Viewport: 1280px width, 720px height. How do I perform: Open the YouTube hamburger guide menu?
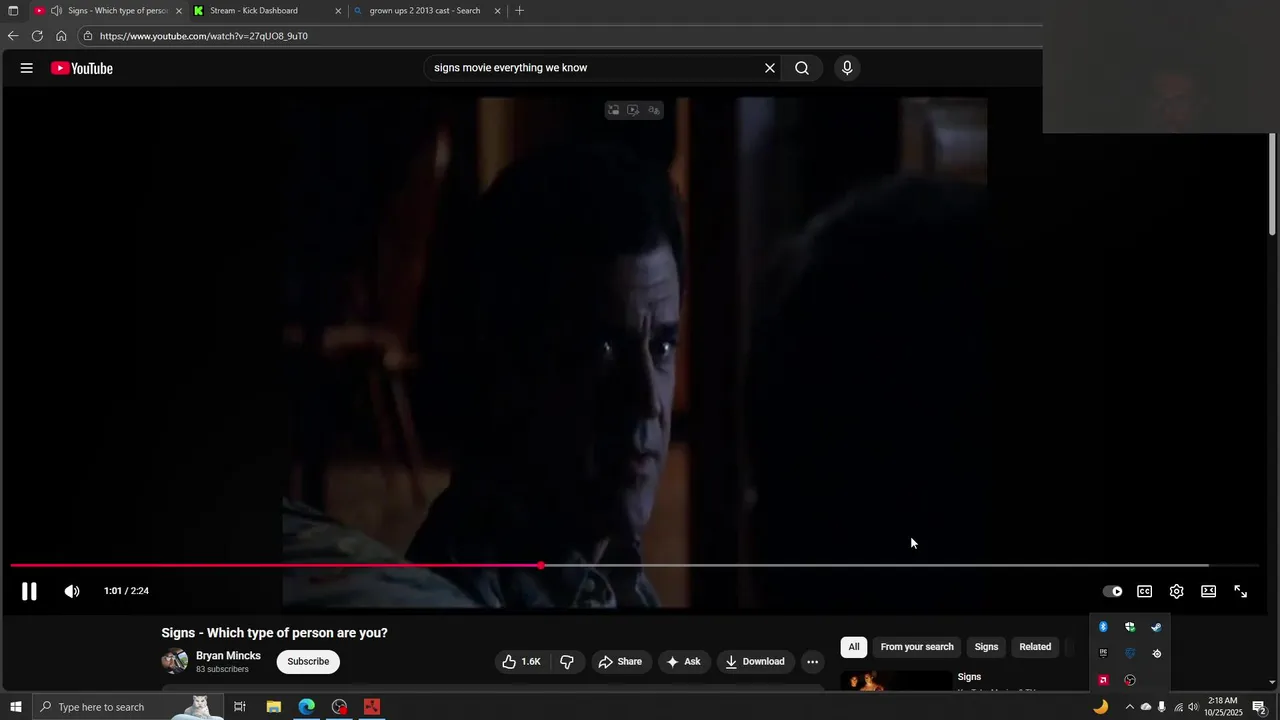tap(27, 68)
